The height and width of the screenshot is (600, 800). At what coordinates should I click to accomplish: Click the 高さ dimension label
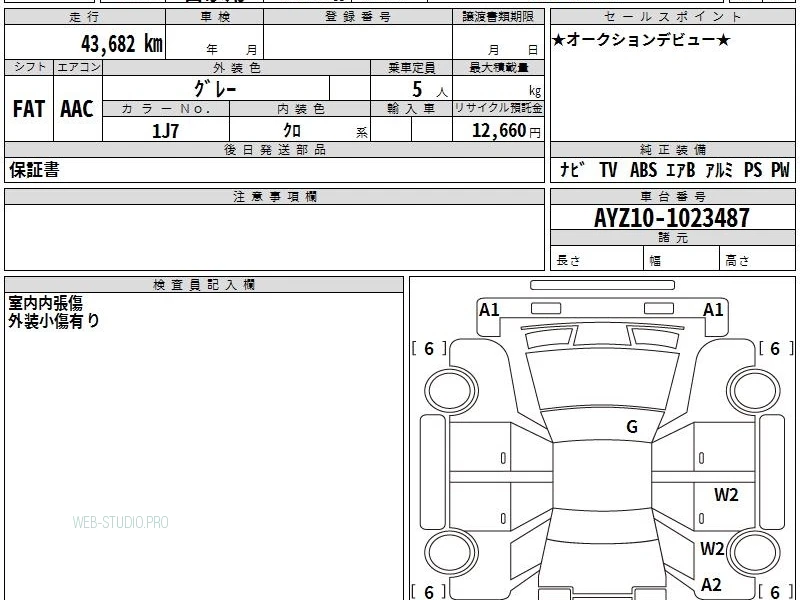pyautogui.click(x=737, y=261)
